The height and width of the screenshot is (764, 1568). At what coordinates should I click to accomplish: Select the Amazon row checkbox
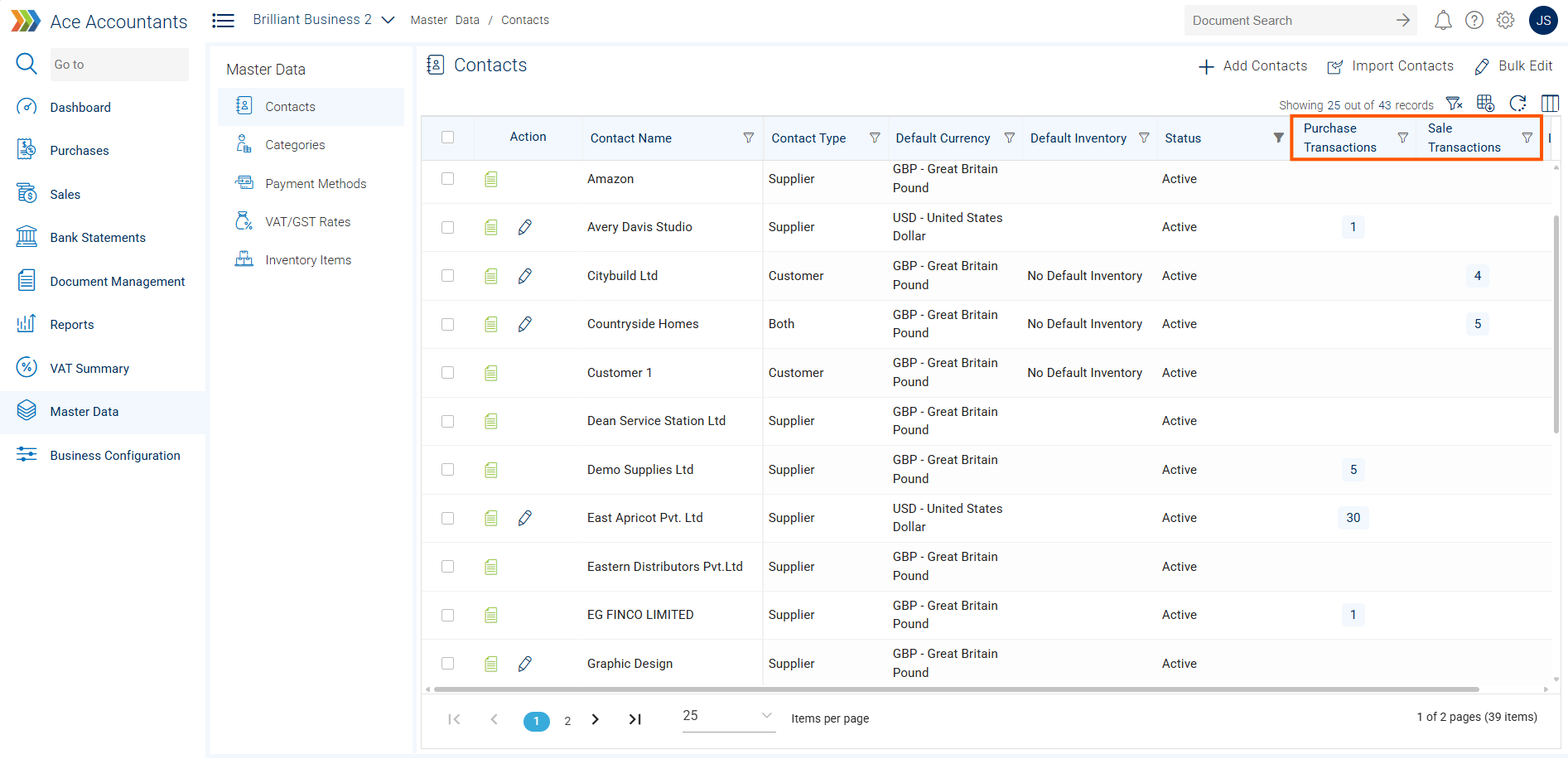[x=448, y=179]
